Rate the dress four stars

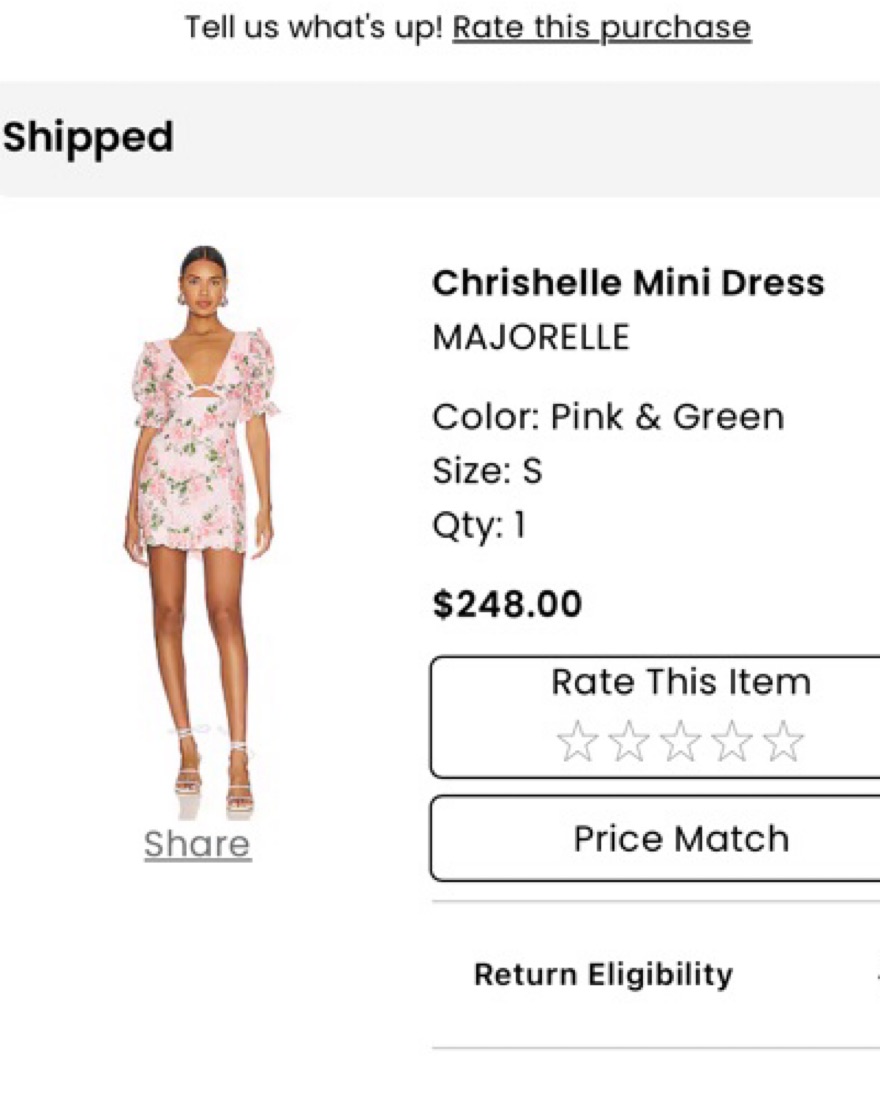coord(732,742)
